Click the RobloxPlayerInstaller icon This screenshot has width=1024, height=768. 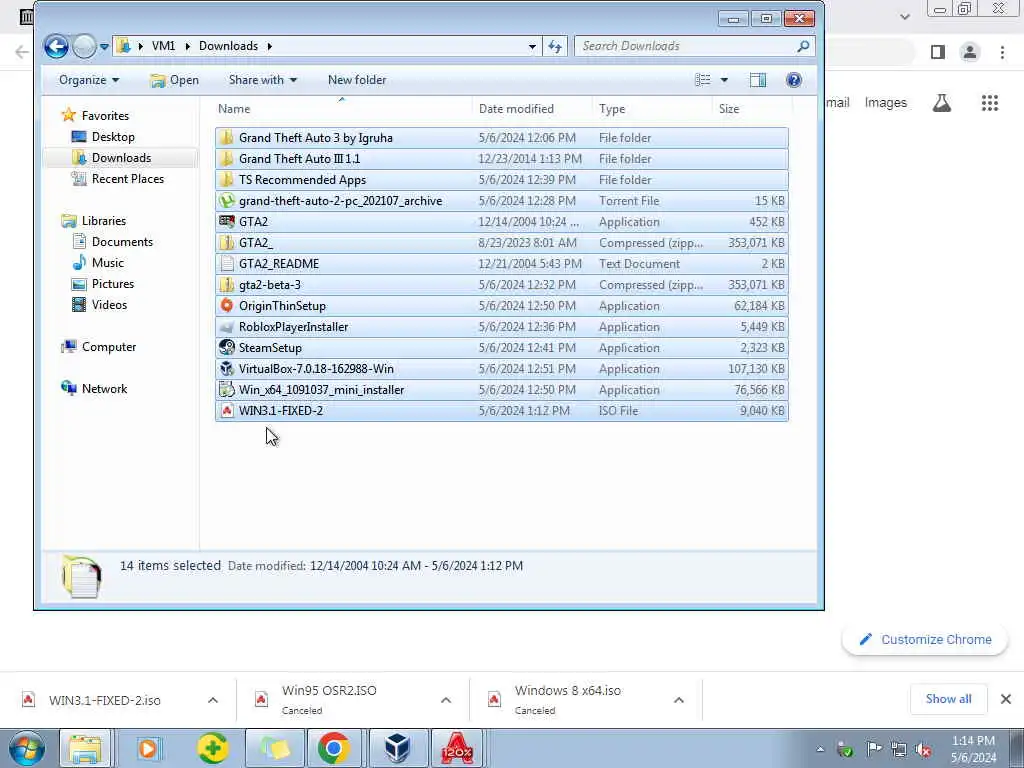point(227,327)
